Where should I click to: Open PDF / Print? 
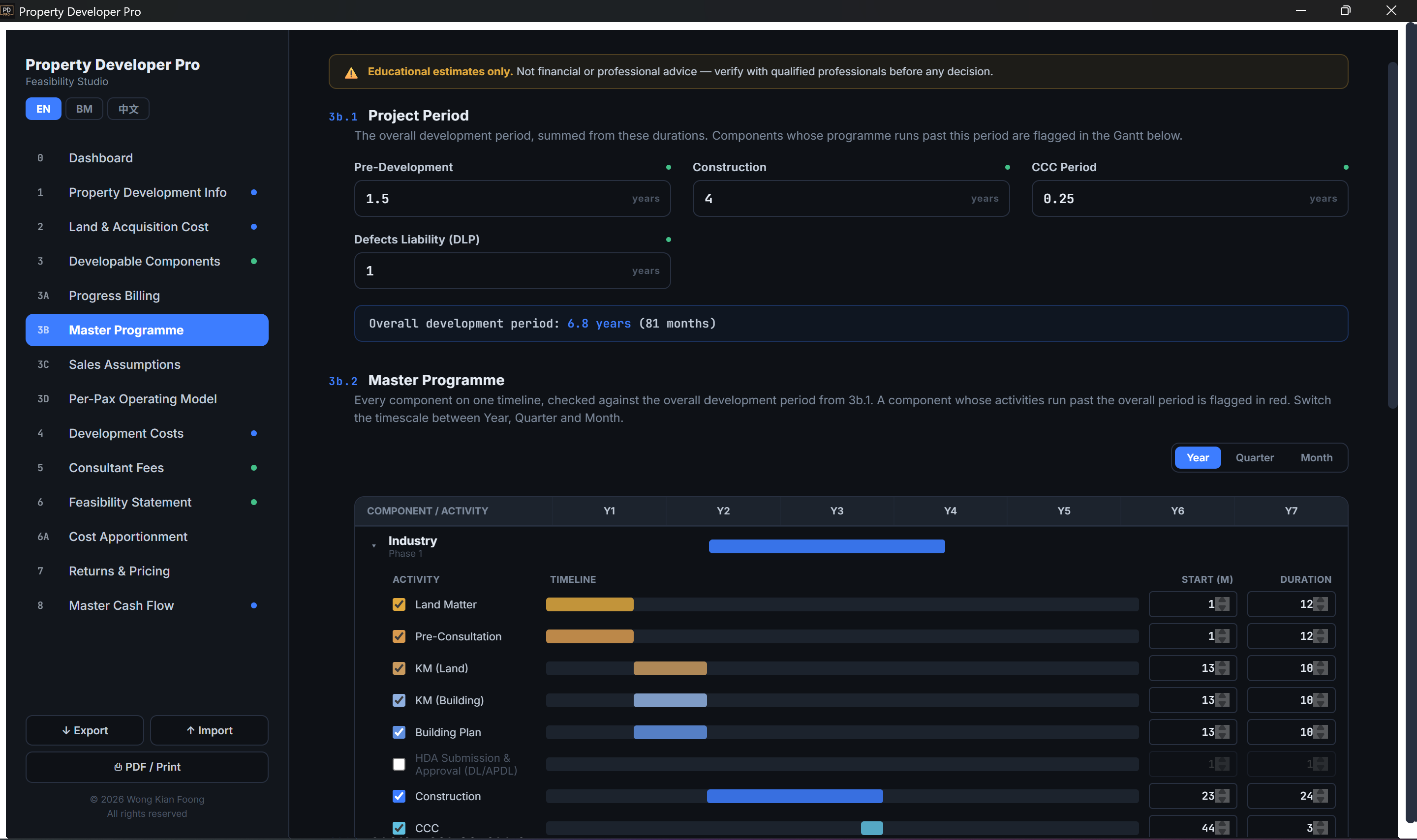[x=147, y=767]
